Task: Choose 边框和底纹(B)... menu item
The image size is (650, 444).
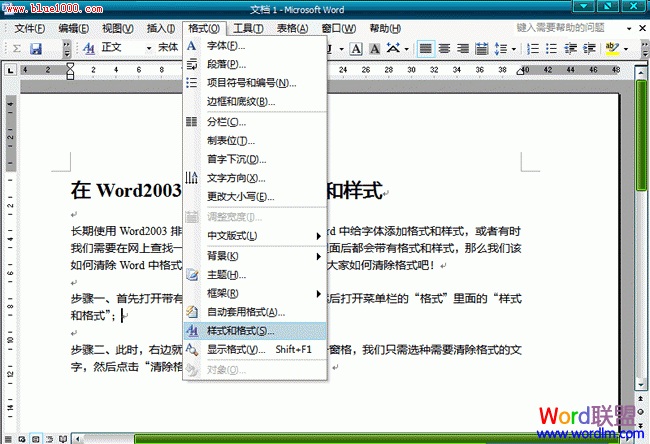Action: 255,102
